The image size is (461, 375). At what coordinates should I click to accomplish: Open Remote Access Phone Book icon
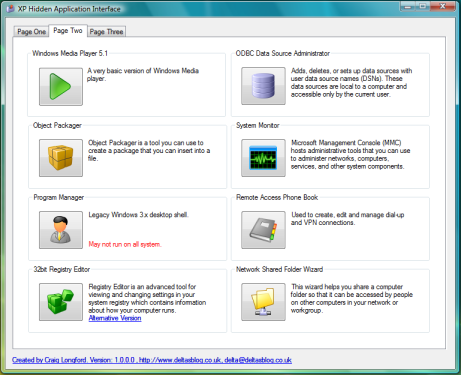(263, 230)
